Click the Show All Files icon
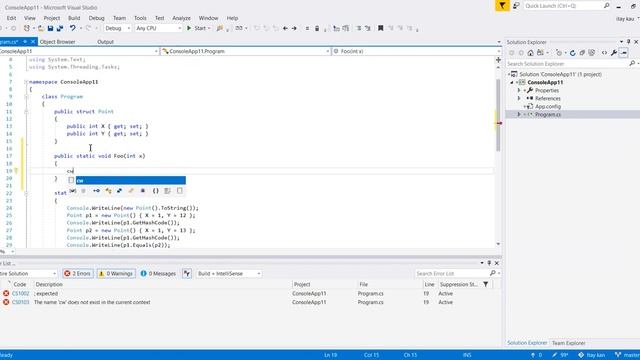Image resolution: width=640 pixels, height=360 pixels. (x=591, y=53)
